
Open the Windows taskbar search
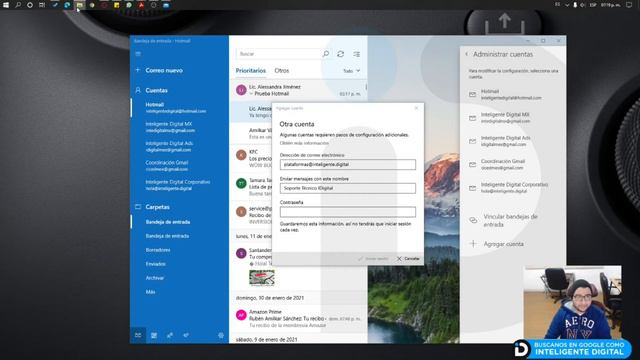[x=18, y=5]
